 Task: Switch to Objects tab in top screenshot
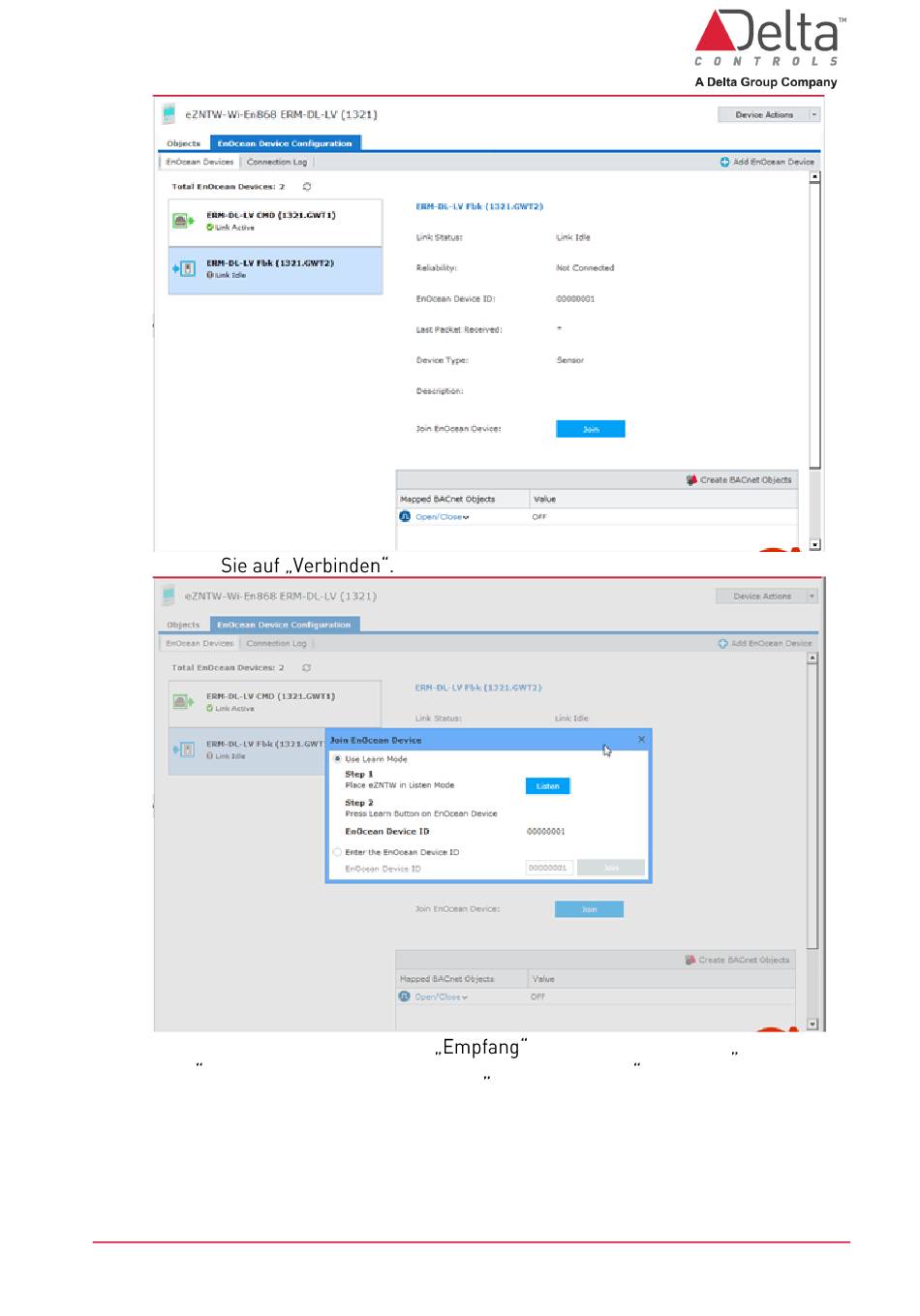pyautogui.click(x=183, y=143)
